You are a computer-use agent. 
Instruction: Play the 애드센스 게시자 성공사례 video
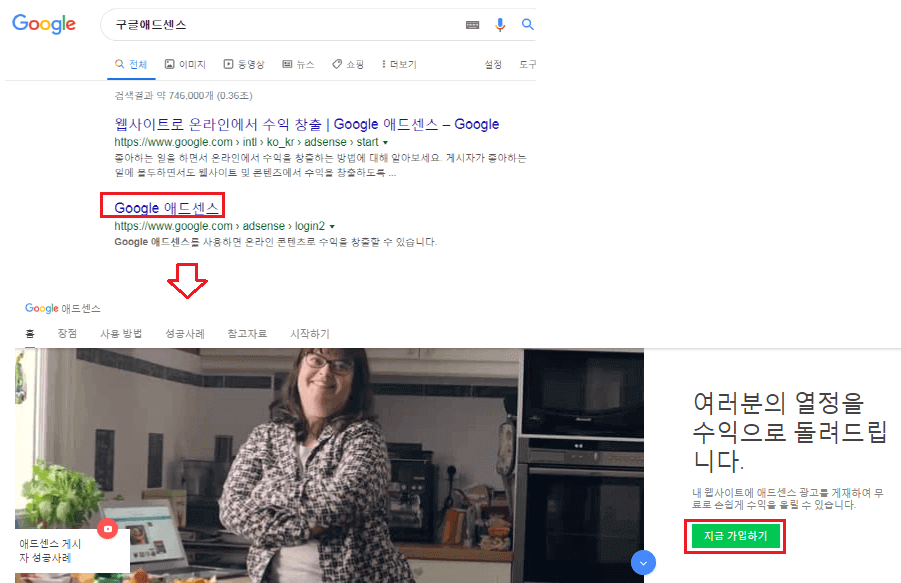[x=107, y=528]
